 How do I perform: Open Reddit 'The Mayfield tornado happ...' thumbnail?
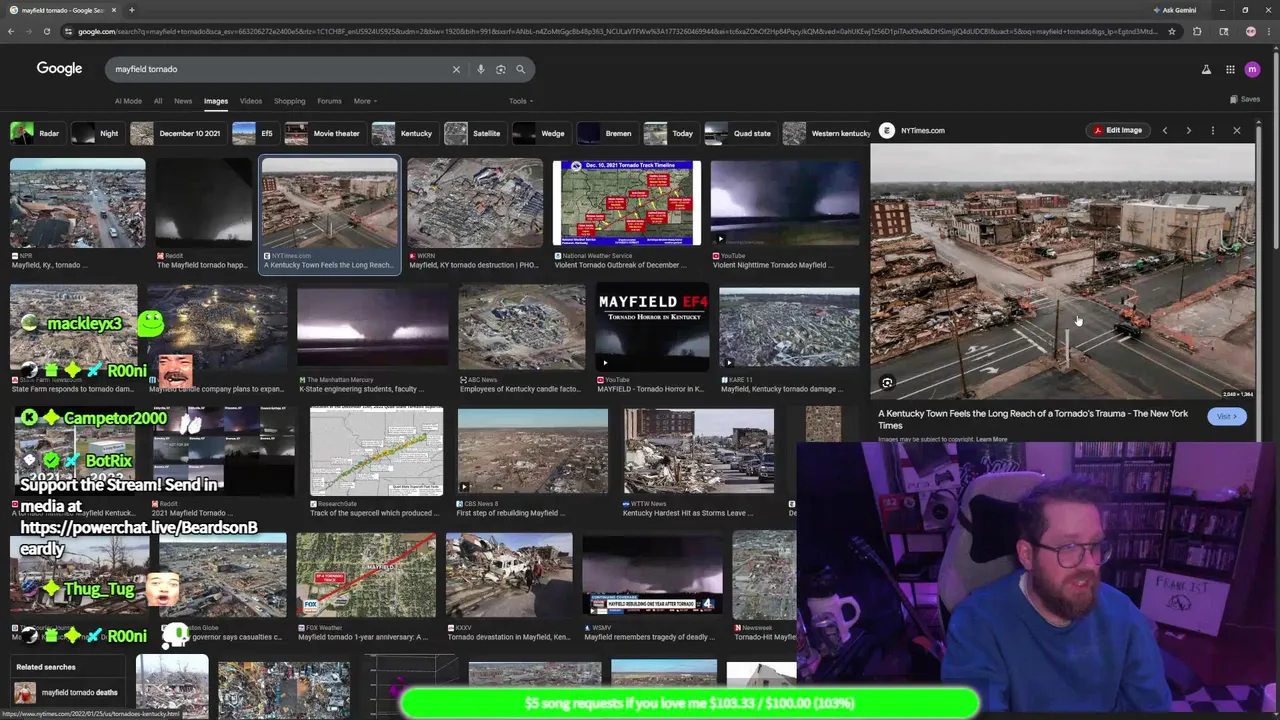[204, 203]
